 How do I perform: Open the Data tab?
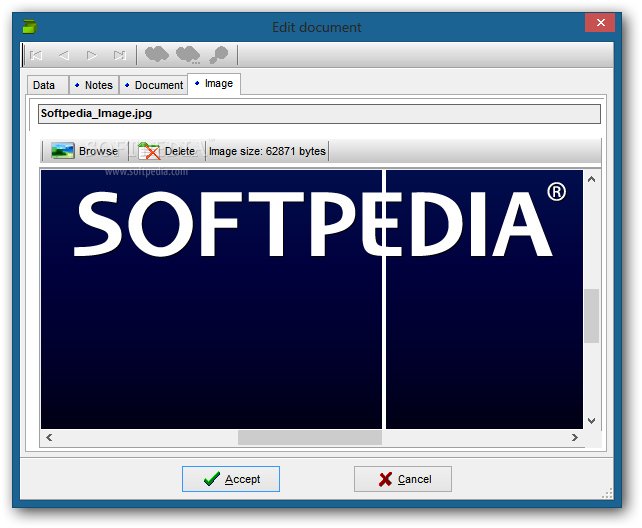coord(48,85)
